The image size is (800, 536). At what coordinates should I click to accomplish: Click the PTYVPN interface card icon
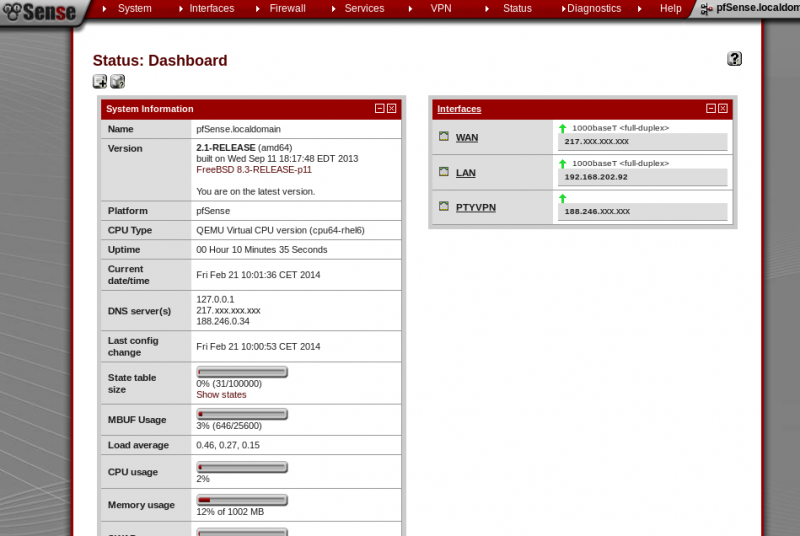coord(444,206)
